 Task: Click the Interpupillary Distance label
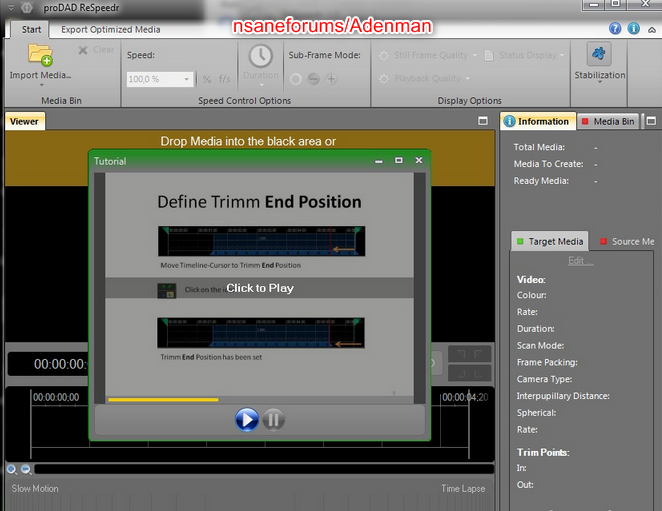563,396
